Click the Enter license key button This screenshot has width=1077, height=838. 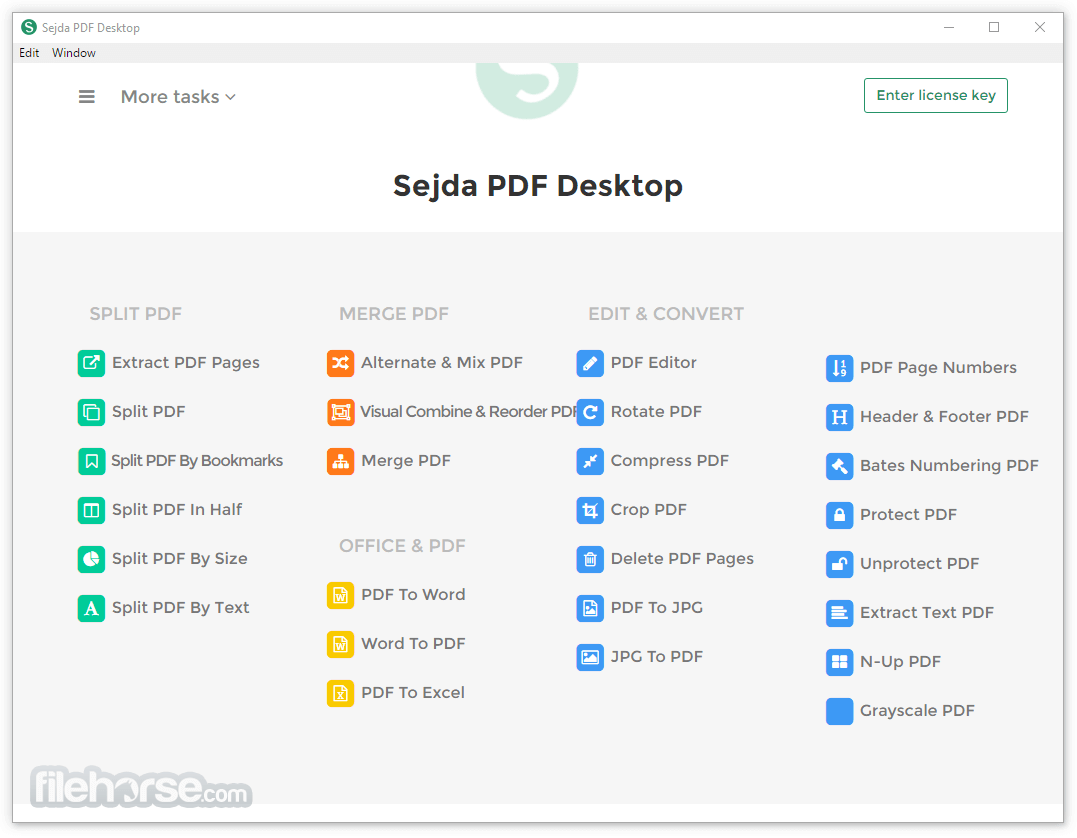(x=936, y=95)
